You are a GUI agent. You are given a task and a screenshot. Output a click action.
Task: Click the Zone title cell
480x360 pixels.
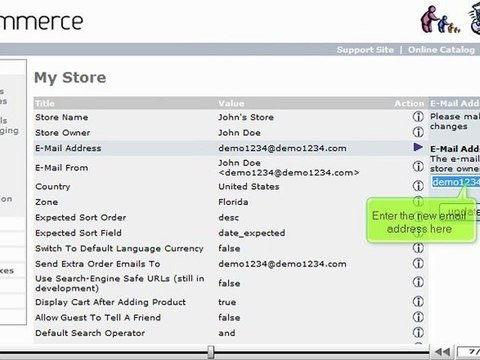tap(47, 202)
